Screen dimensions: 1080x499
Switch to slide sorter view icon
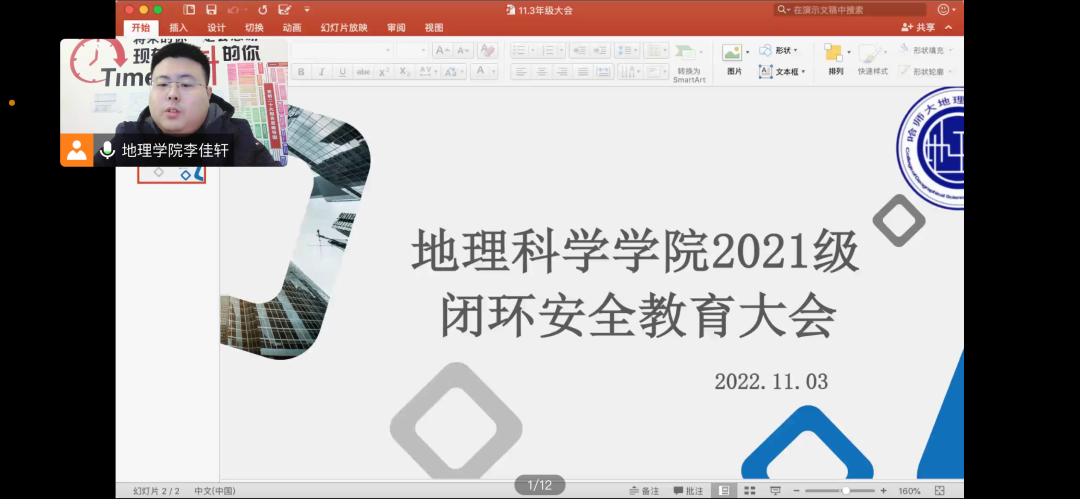coord(749,491)
